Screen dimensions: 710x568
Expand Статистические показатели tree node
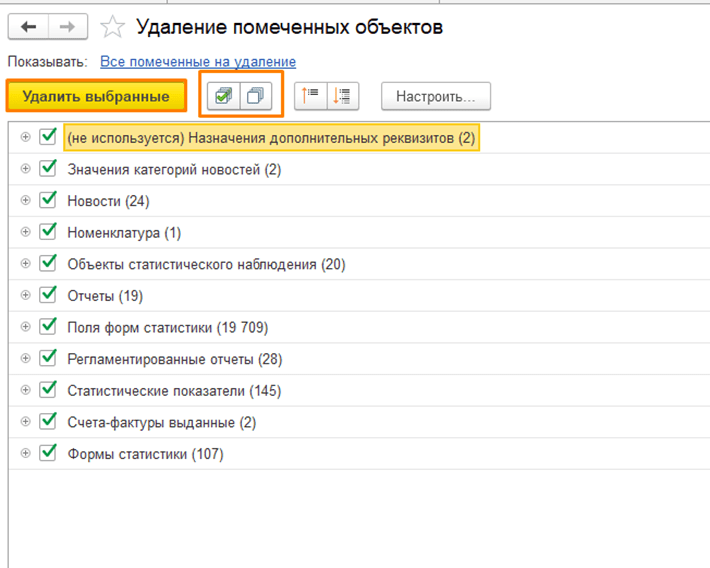[x=25, y=391]
